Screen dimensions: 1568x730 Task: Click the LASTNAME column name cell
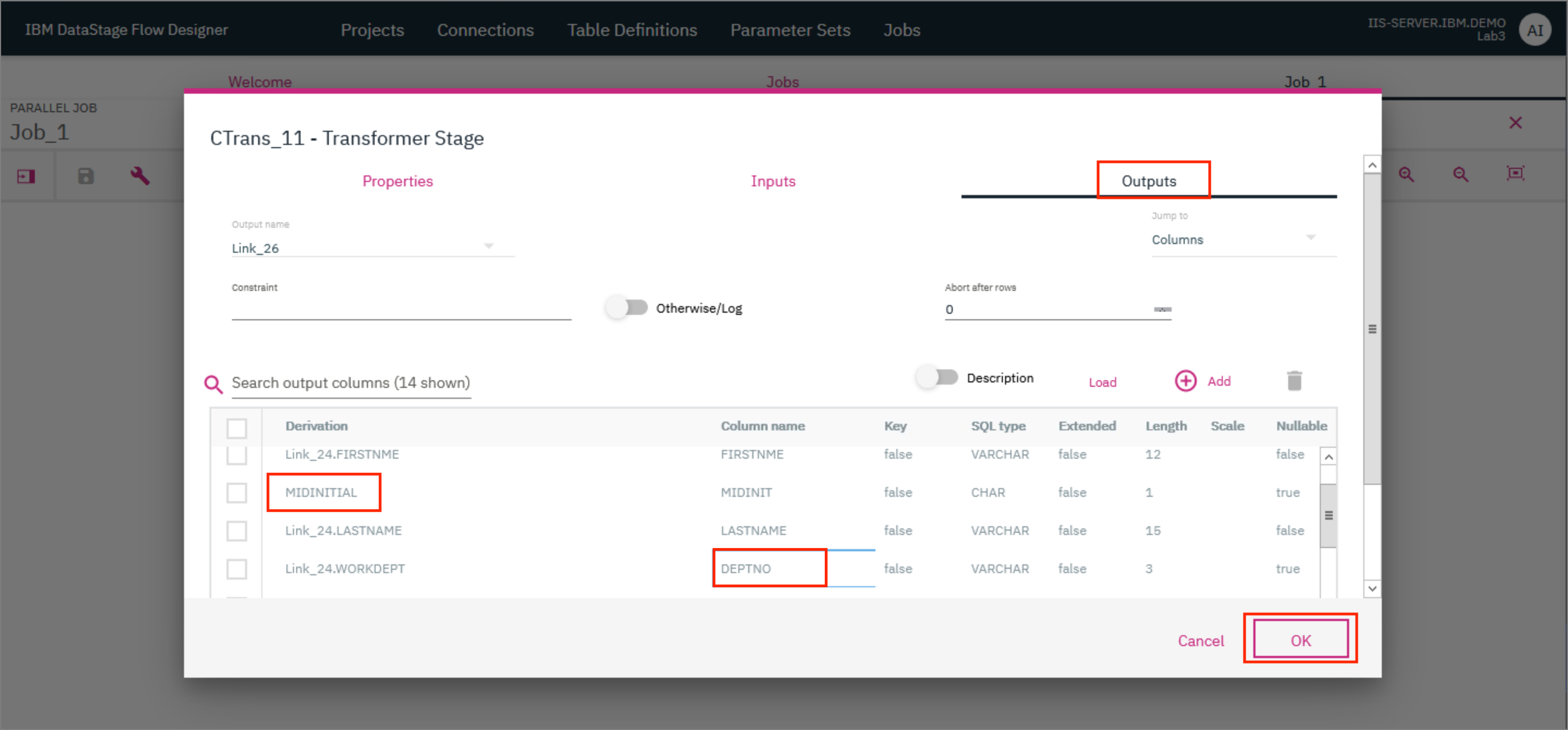[x=753, y=530]
